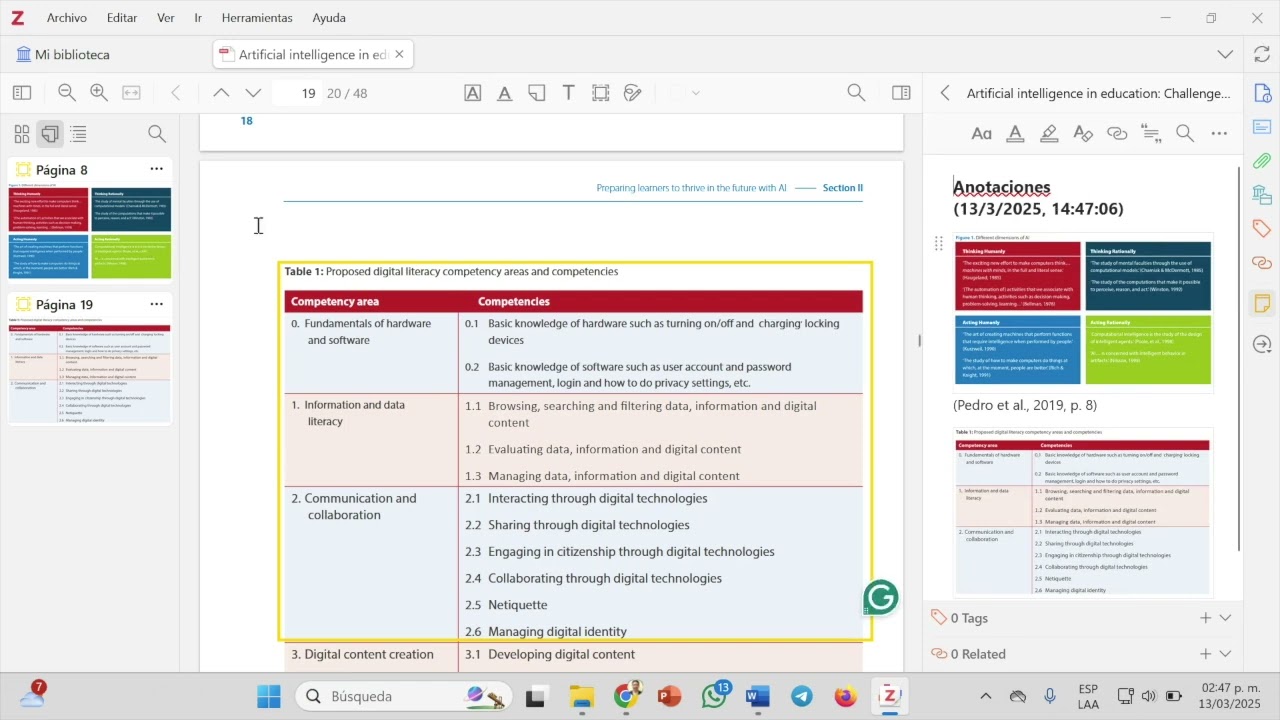Switch to Mi biblioteca tab
The height and width of the screenshot is (720, 1280).
(x=63, y=54)
